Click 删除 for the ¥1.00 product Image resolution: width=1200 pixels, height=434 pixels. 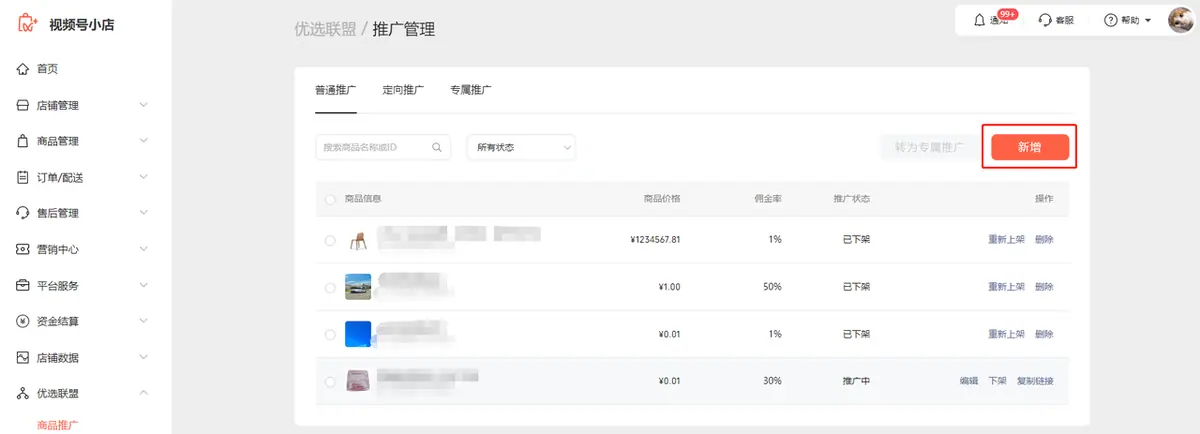tap(1044, 287)
